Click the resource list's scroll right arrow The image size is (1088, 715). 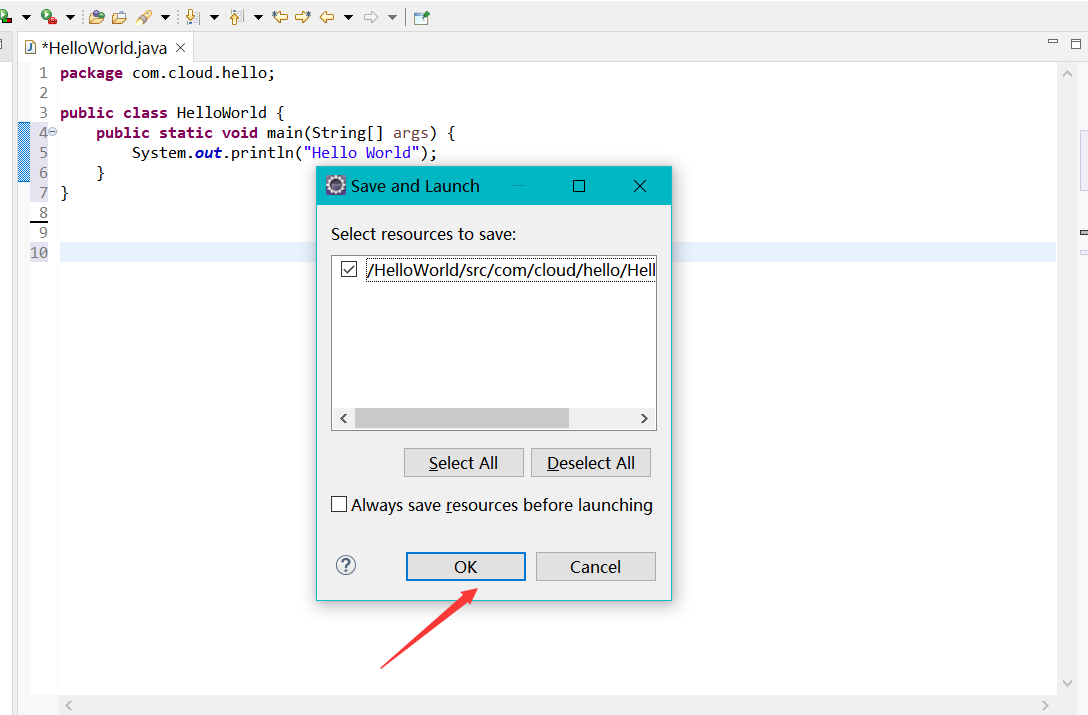[x=644, y=418]
